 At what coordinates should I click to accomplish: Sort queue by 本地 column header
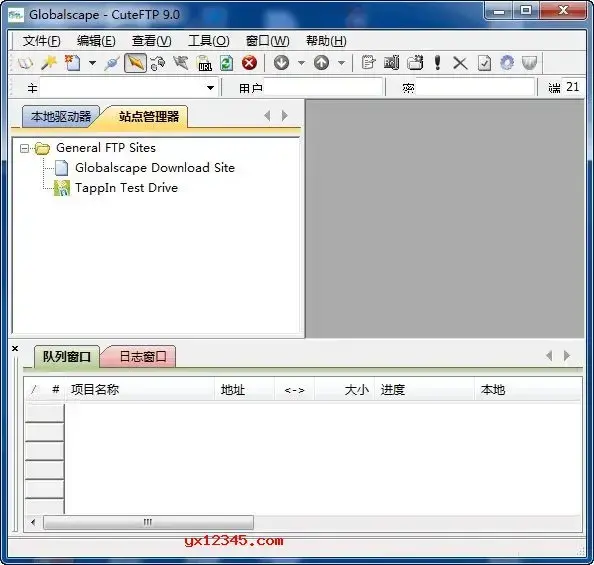[528, 390]
